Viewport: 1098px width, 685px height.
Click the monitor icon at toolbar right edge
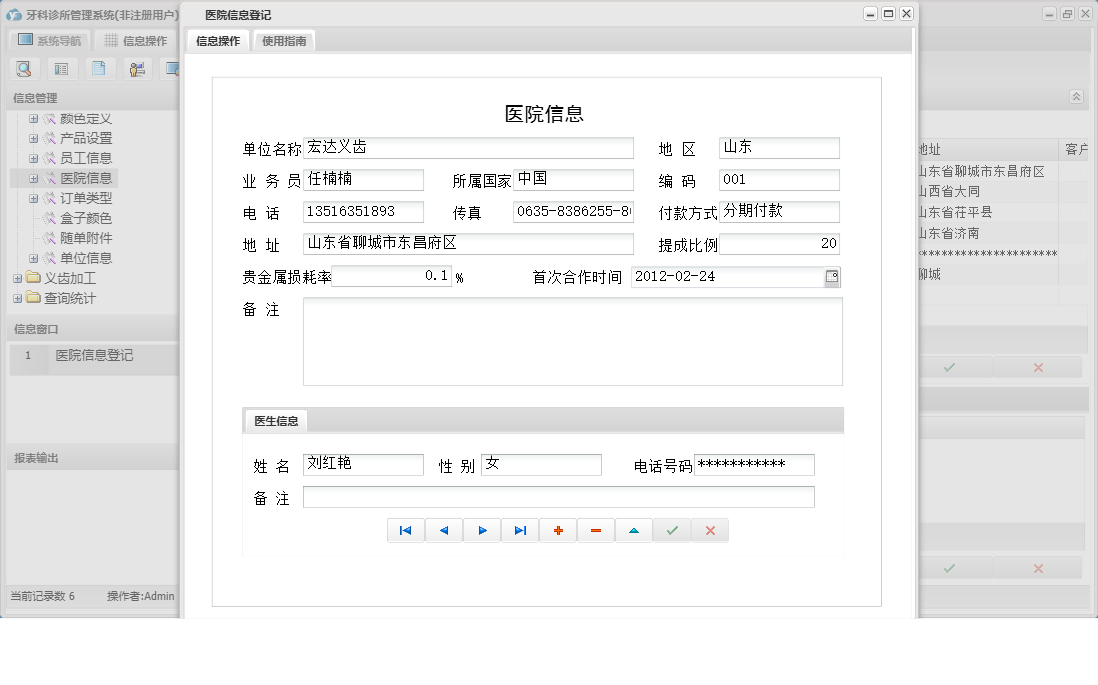click(175, 68)
